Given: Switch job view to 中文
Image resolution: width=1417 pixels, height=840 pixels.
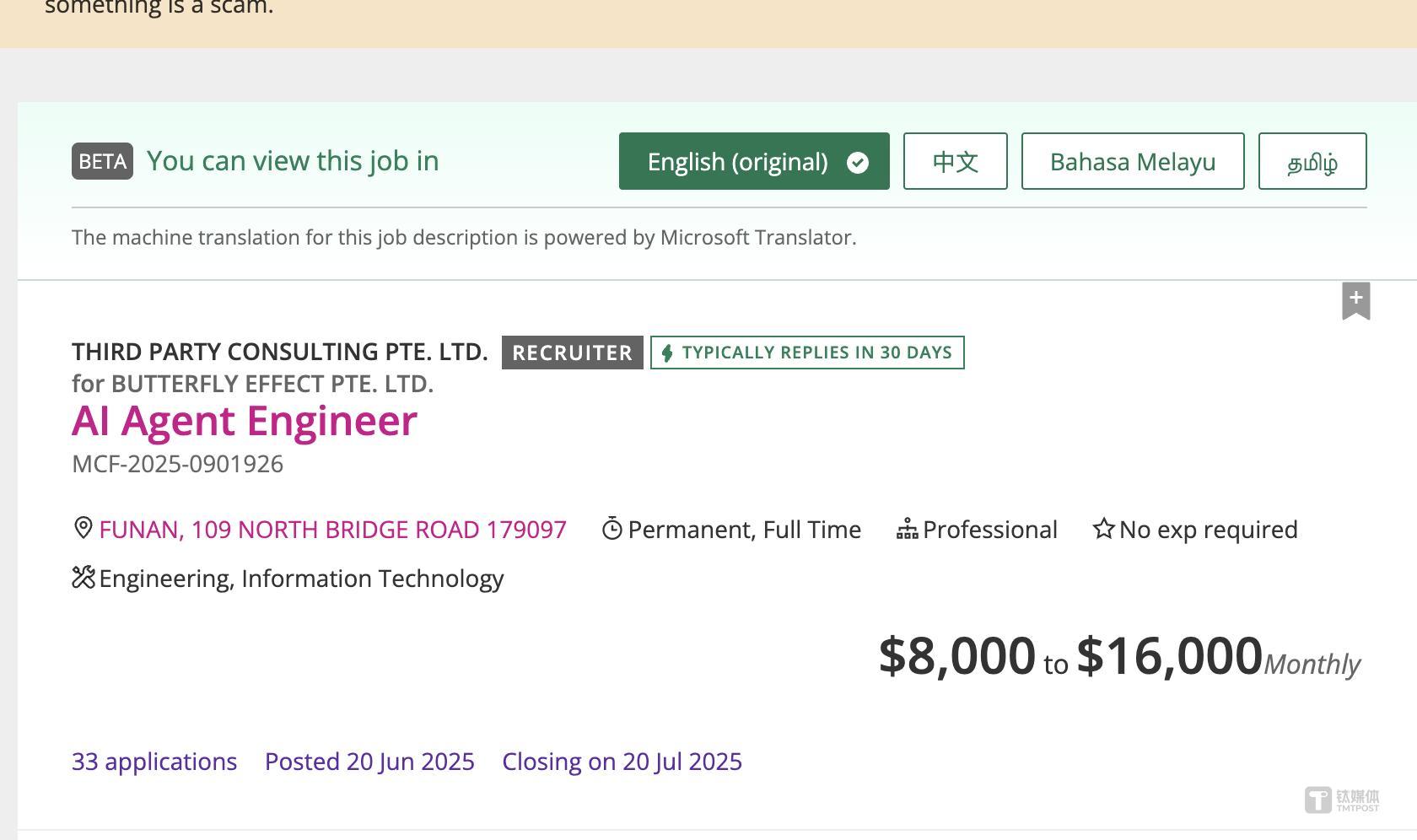Looking at the screenshot, I should pyautogui.click(x=956, y=161).
